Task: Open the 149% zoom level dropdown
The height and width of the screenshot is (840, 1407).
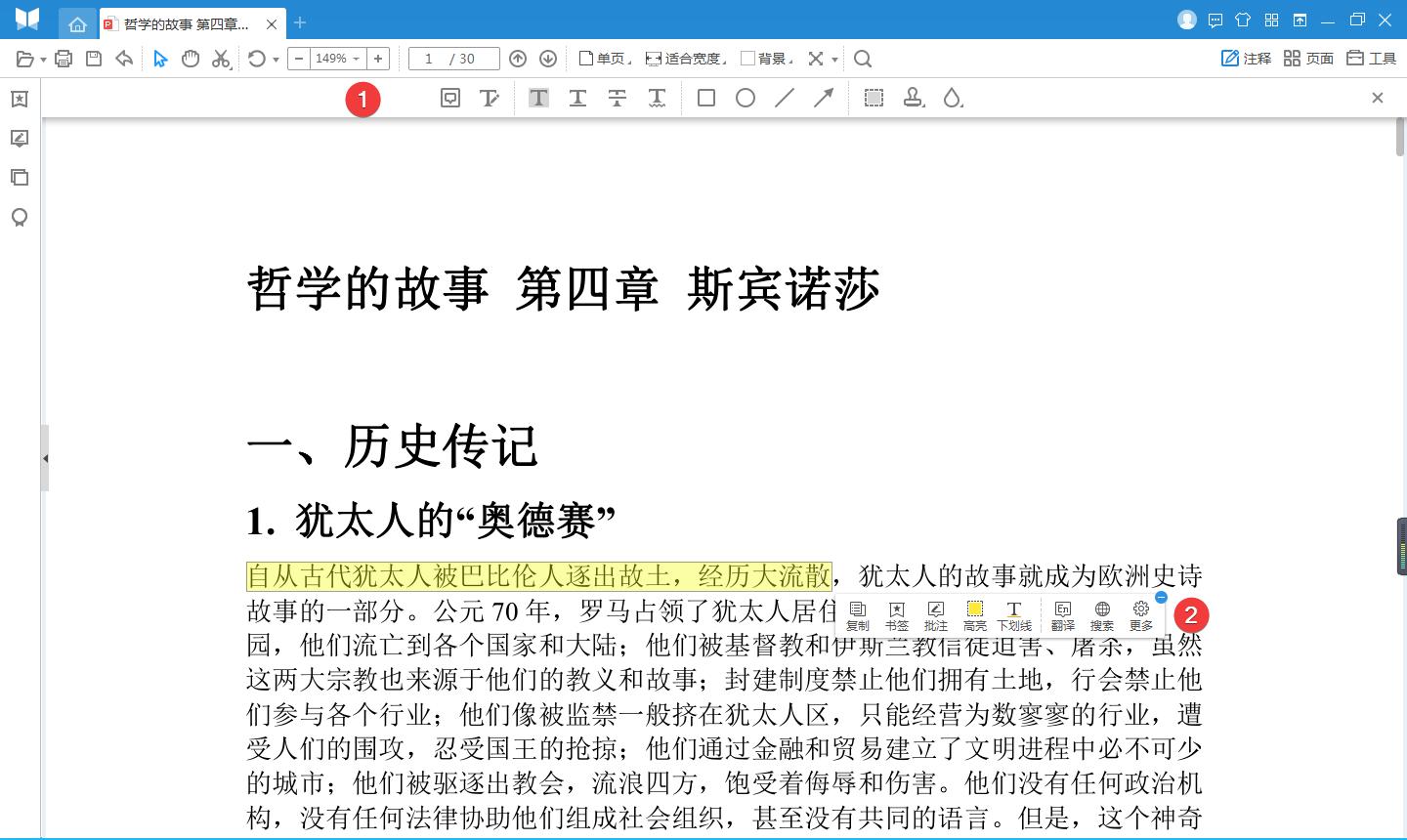Action: [359, 59]
